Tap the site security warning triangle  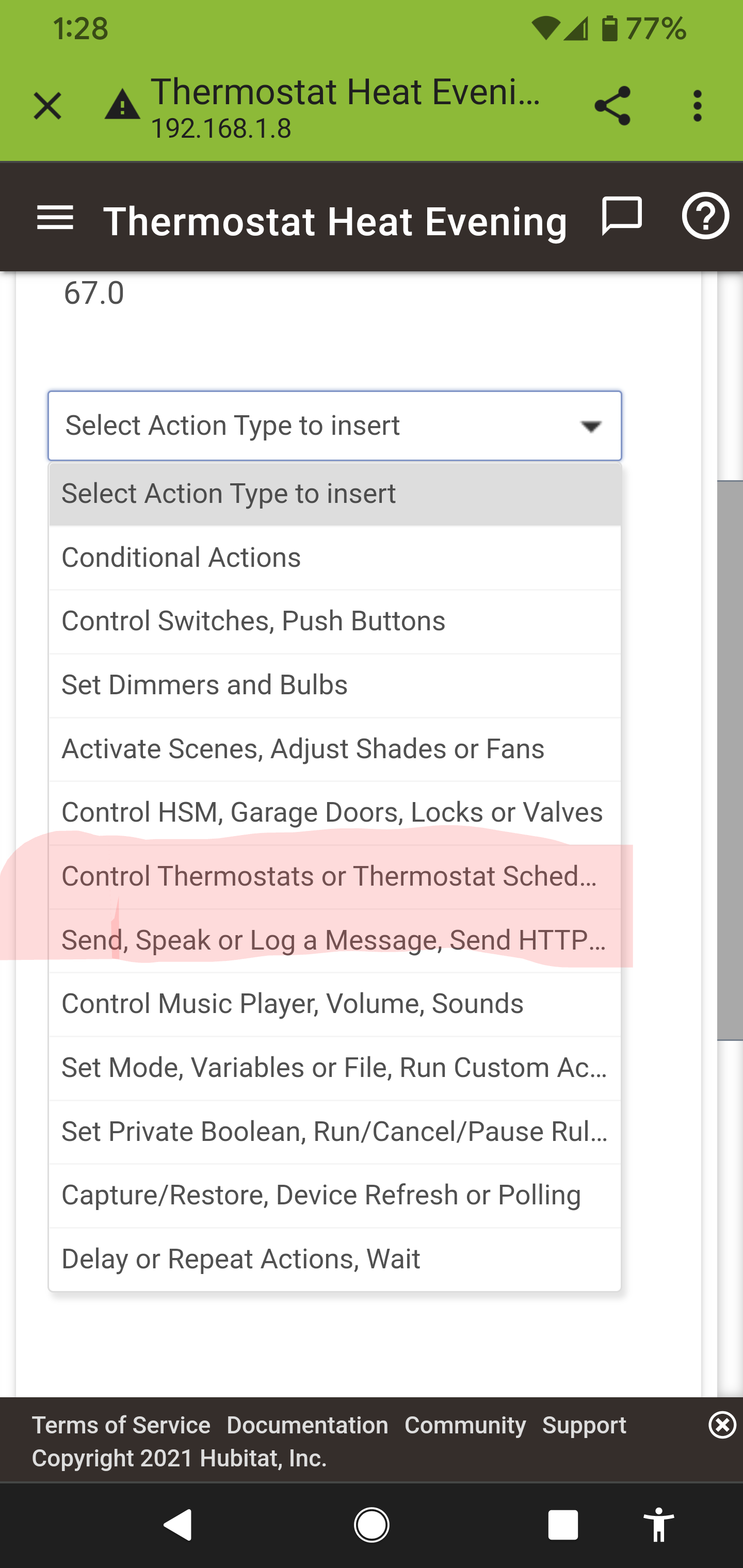pyautogui.click(x=122, y=105)
